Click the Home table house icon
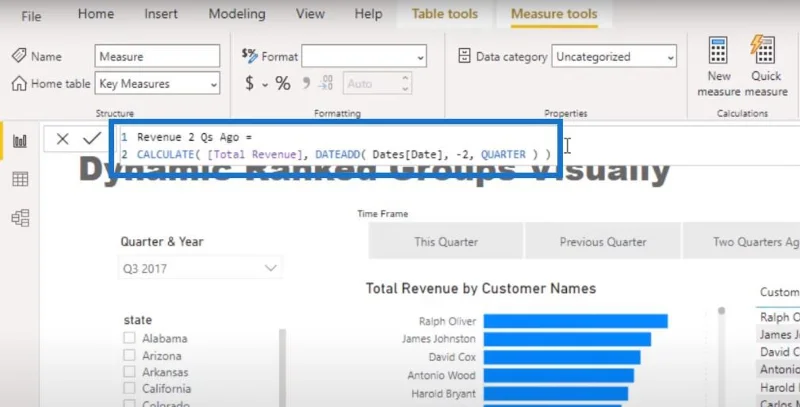This screenshot has height=407, width=800. coord(19,83)
